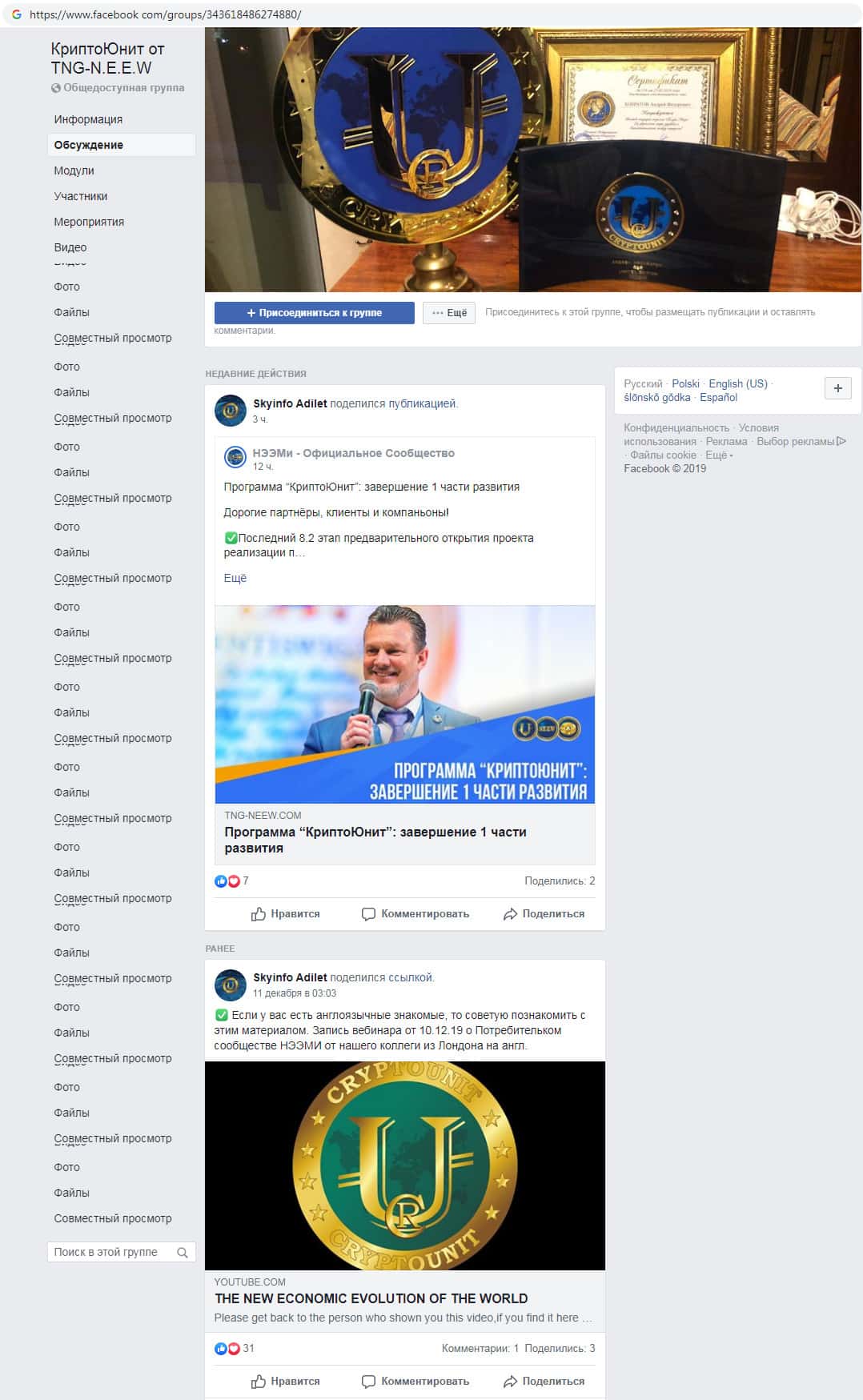Open Skyinfo Adilet avatar on first post
Screen dimensions: 863x1400
(231, 411)
